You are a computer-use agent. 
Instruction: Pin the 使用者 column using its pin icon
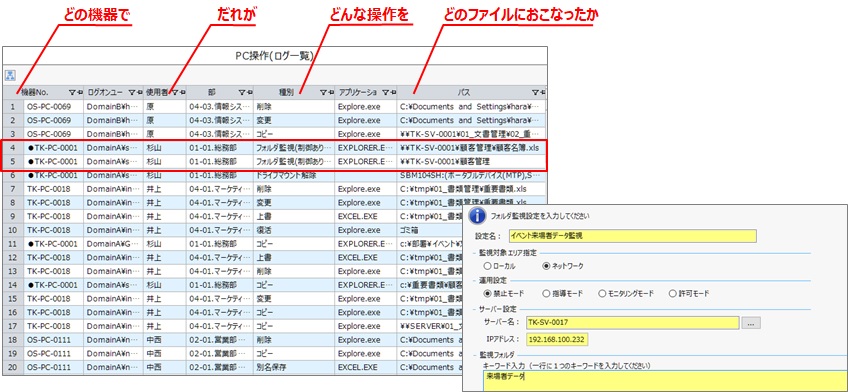point(183,92)
